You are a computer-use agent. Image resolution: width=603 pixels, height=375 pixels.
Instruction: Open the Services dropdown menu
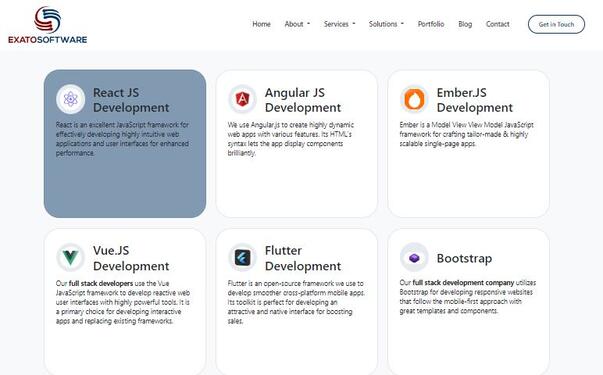pyautogui.click(x=340, y=24)
